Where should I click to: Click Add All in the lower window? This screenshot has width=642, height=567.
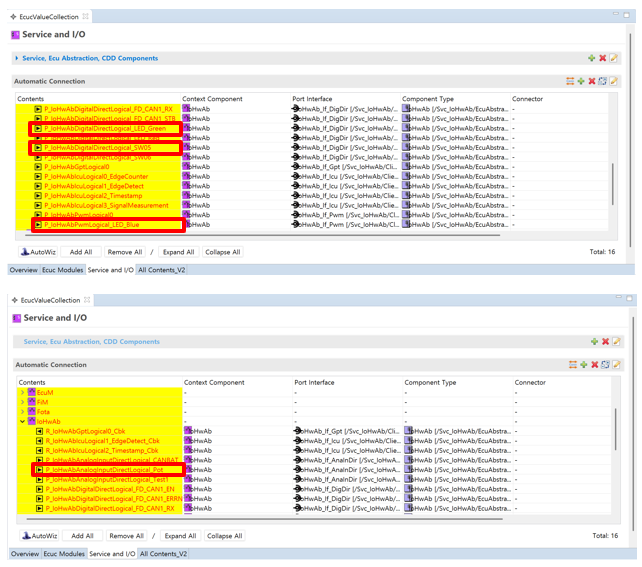coord(82,535)
